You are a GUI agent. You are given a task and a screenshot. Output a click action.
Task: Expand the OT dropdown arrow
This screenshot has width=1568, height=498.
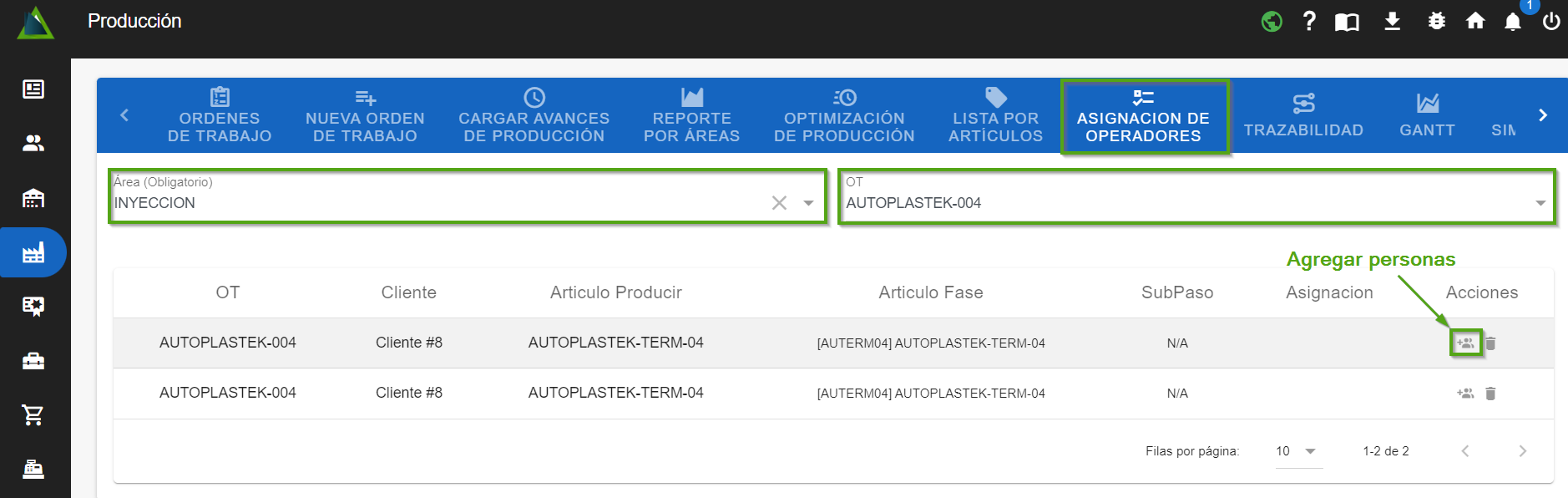click(1540, 203)
